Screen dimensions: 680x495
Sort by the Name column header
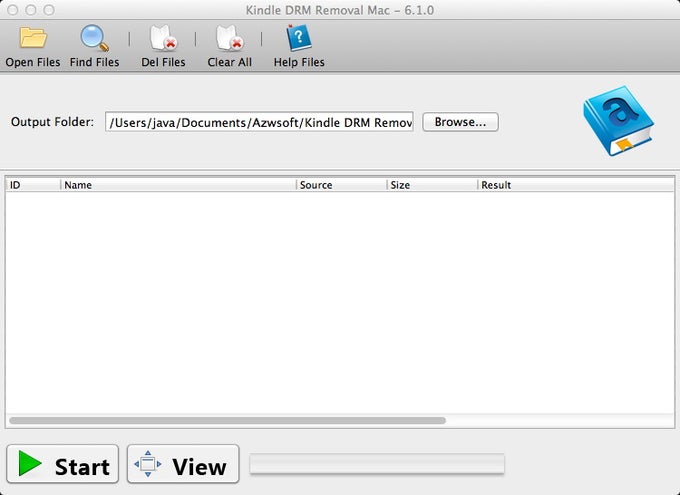(178, 185)
